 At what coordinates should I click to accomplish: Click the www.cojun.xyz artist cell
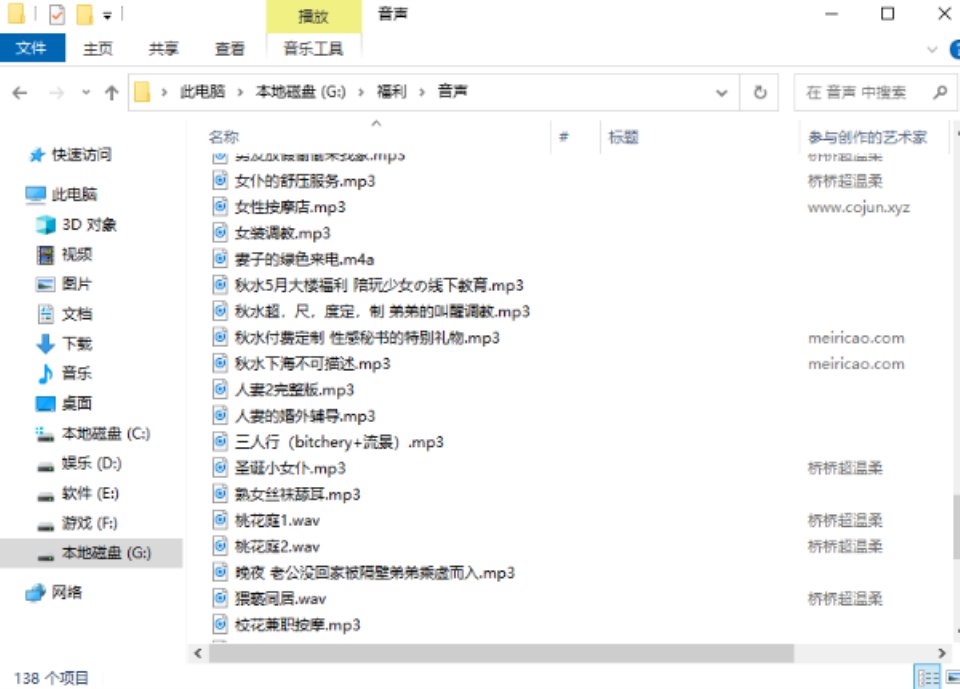point(858,208)
